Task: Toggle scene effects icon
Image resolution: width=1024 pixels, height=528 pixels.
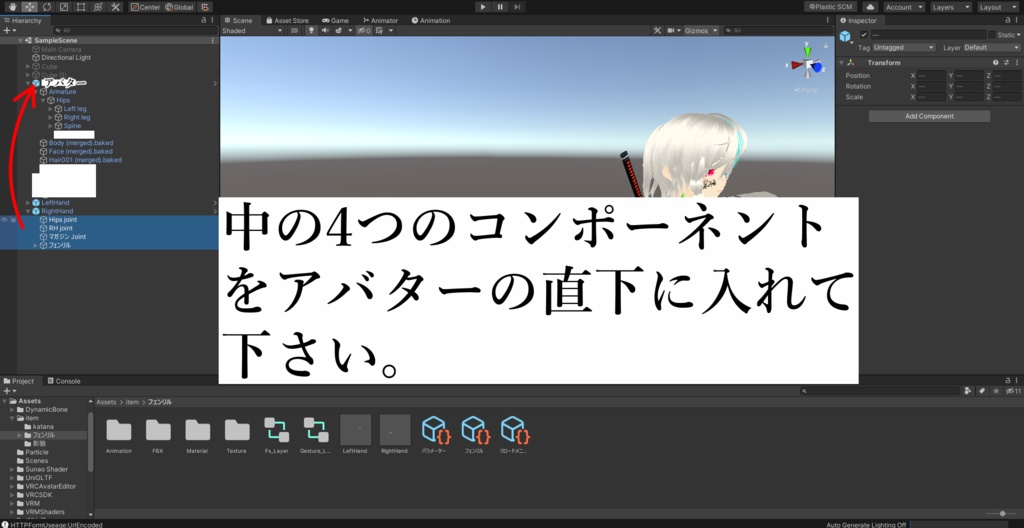Action: pyautogui.click(x=340, y=31)
